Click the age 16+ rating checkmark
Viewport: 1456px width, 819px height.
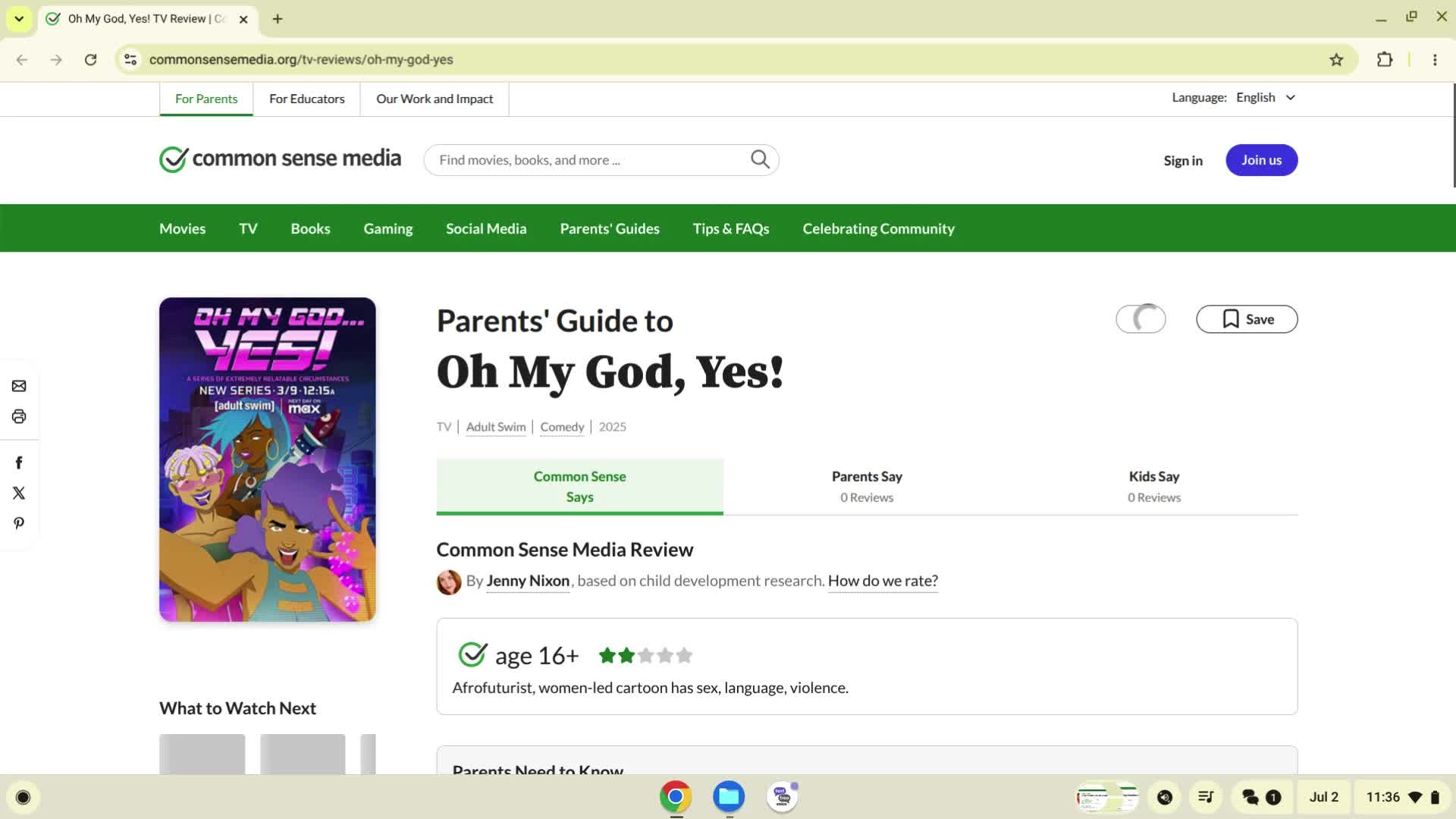click(x=472, y=654)
